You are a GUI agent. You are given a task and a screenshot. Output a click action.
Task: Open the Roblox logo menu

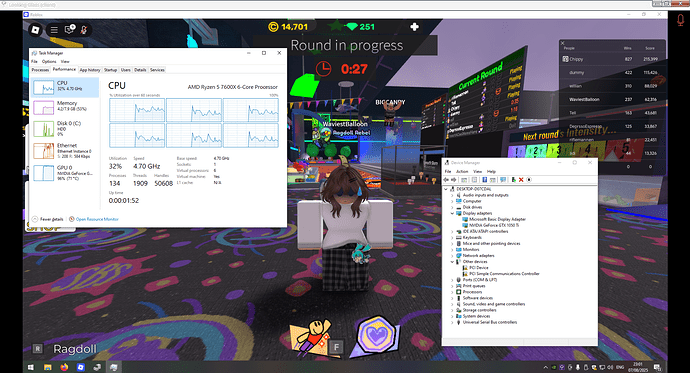(36, 30)
